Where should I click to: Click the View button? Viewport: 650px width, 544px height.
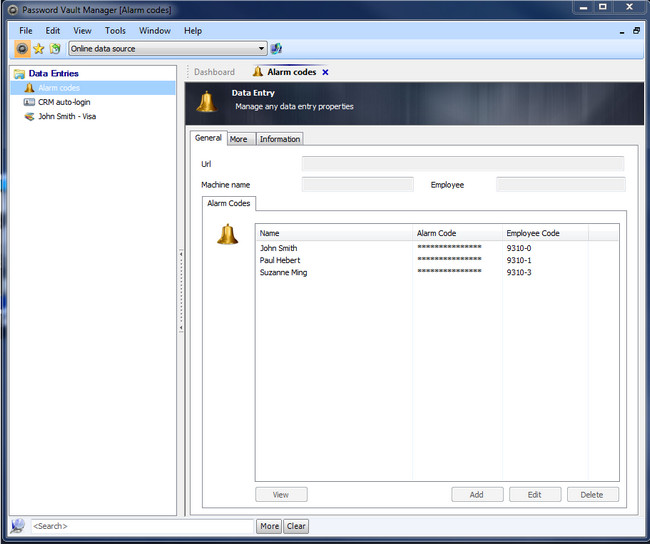coord(281,495)
